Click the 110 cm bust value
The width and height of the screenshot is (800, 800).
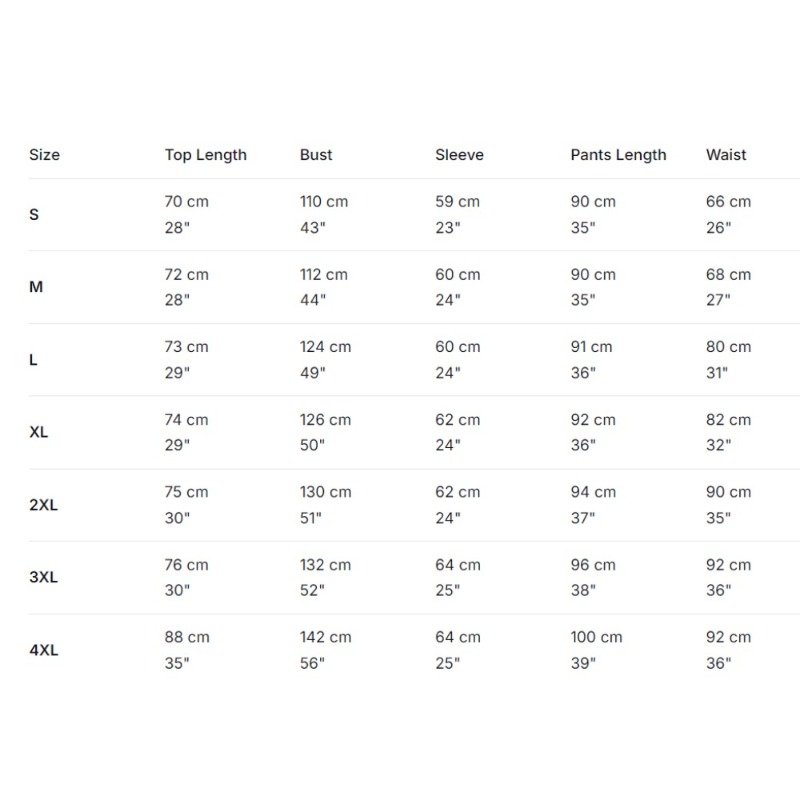(324, 202)
